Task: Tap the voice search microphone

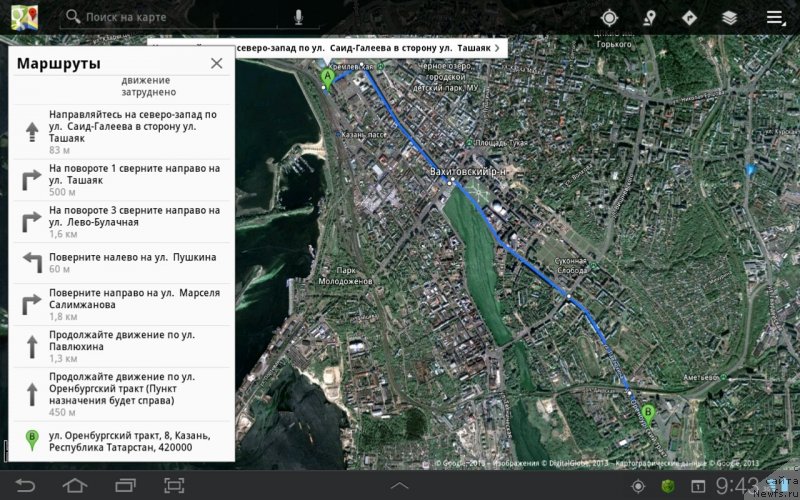Action: pyautogui.click(x=298, y=17)
